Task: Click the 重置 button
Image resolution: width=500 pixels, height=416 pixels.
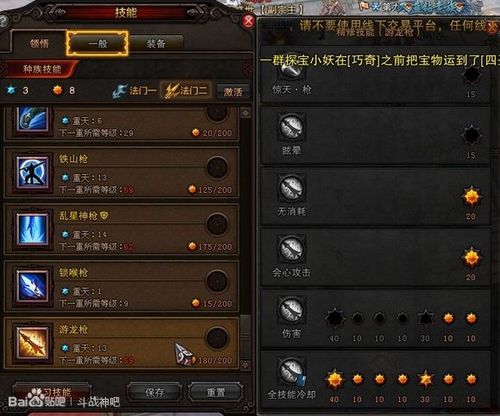Action: [x=216, y=392]
